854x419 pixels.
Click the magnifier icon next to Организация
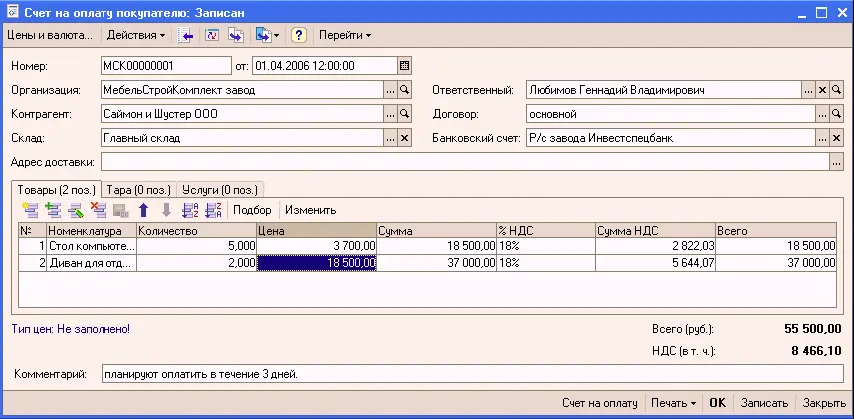pos(404,90)
